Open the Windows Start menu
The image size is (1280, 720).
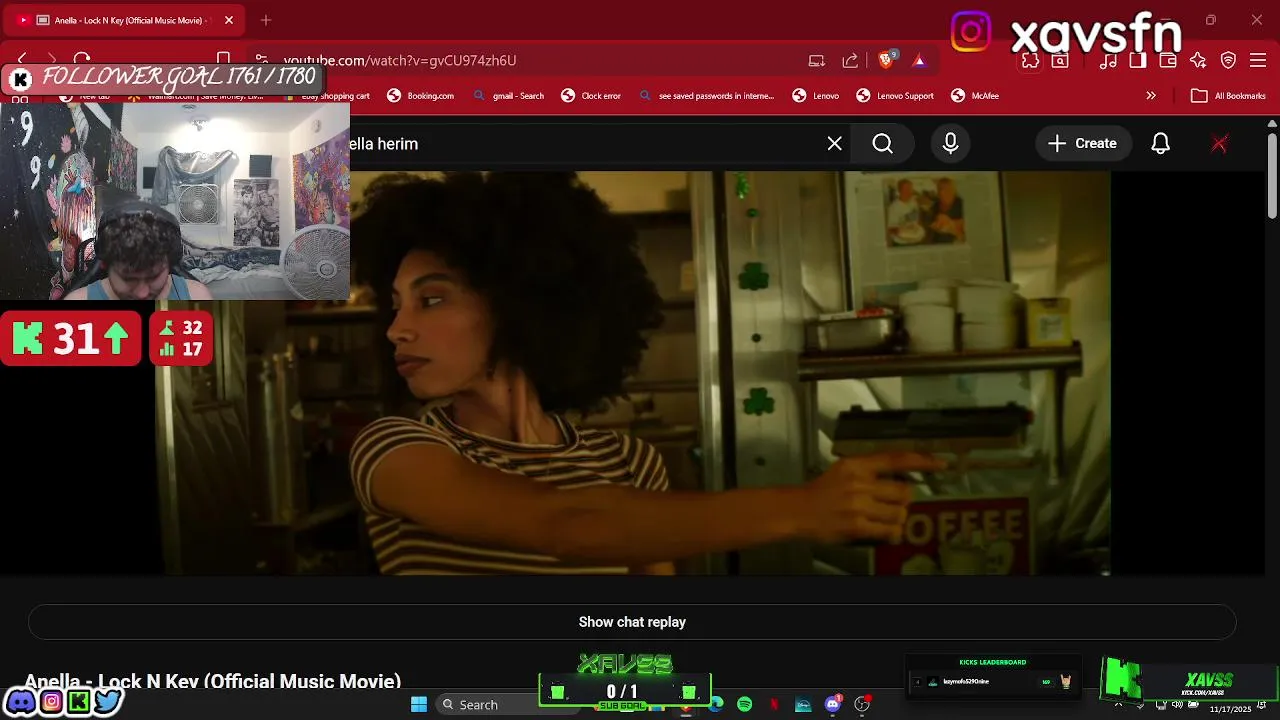tap(419, 704)
